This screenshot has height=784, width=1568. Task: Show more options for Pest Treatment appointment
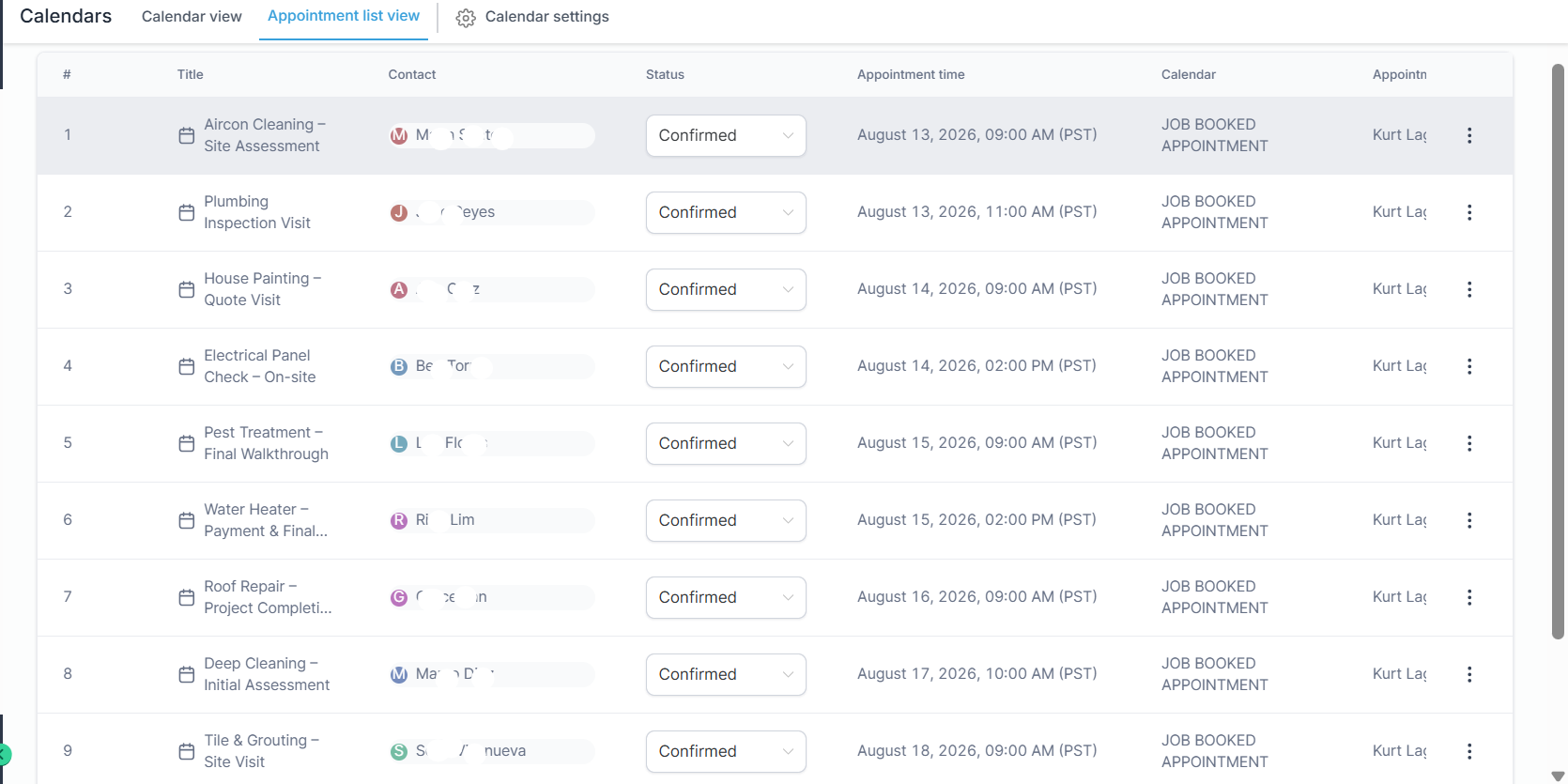[1469, 443]
